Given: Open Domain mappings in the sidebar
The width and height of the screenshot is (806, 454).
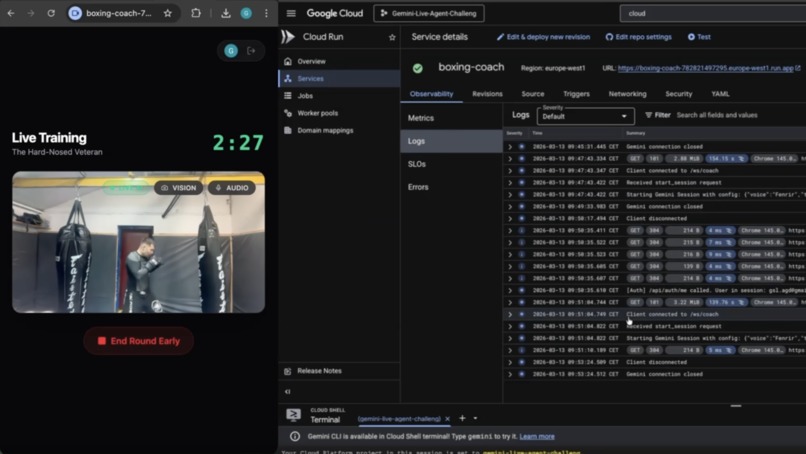Looking at the screenshot, I should click(339, 131).
